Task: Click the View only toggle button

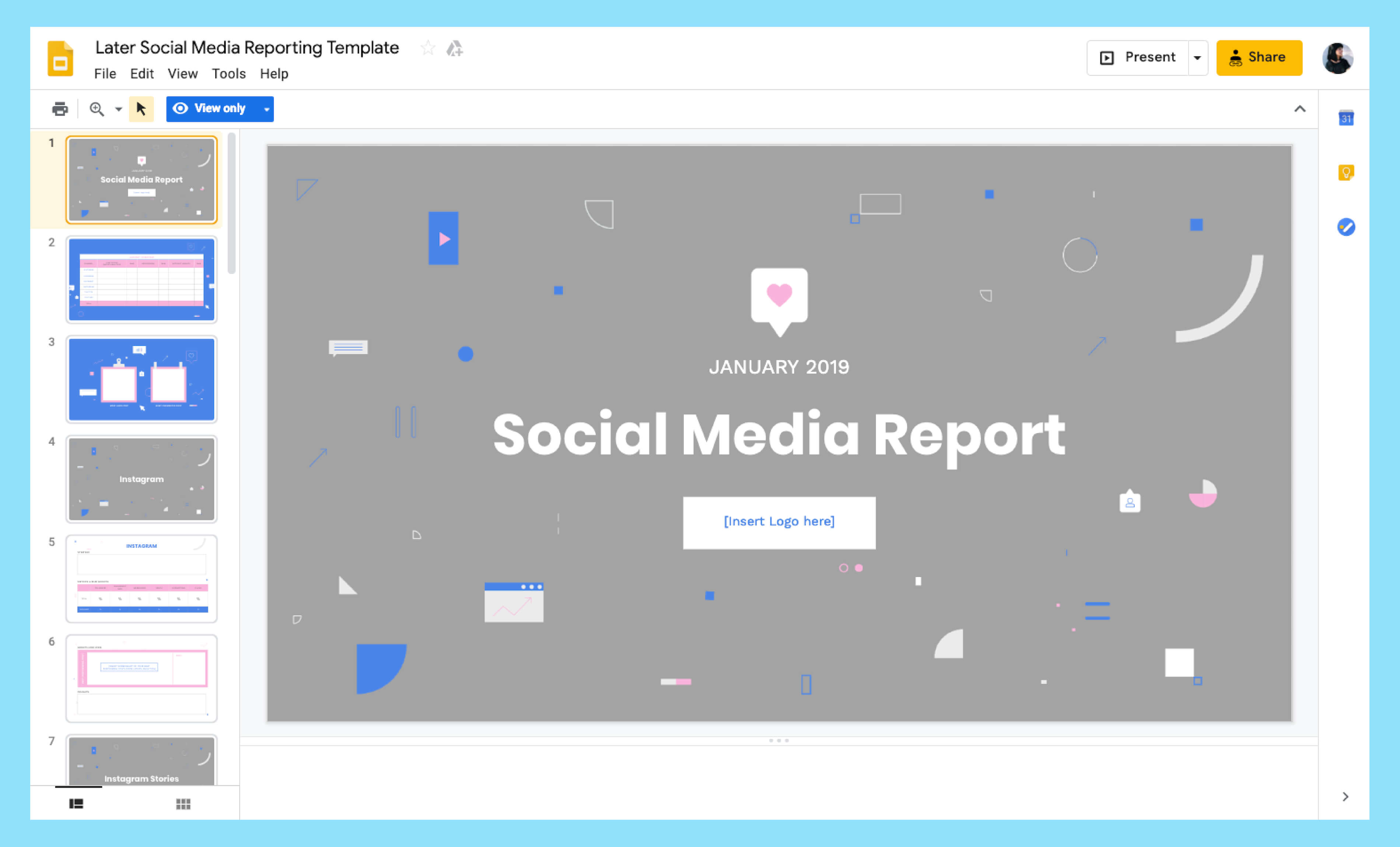Action: (218, 108)
